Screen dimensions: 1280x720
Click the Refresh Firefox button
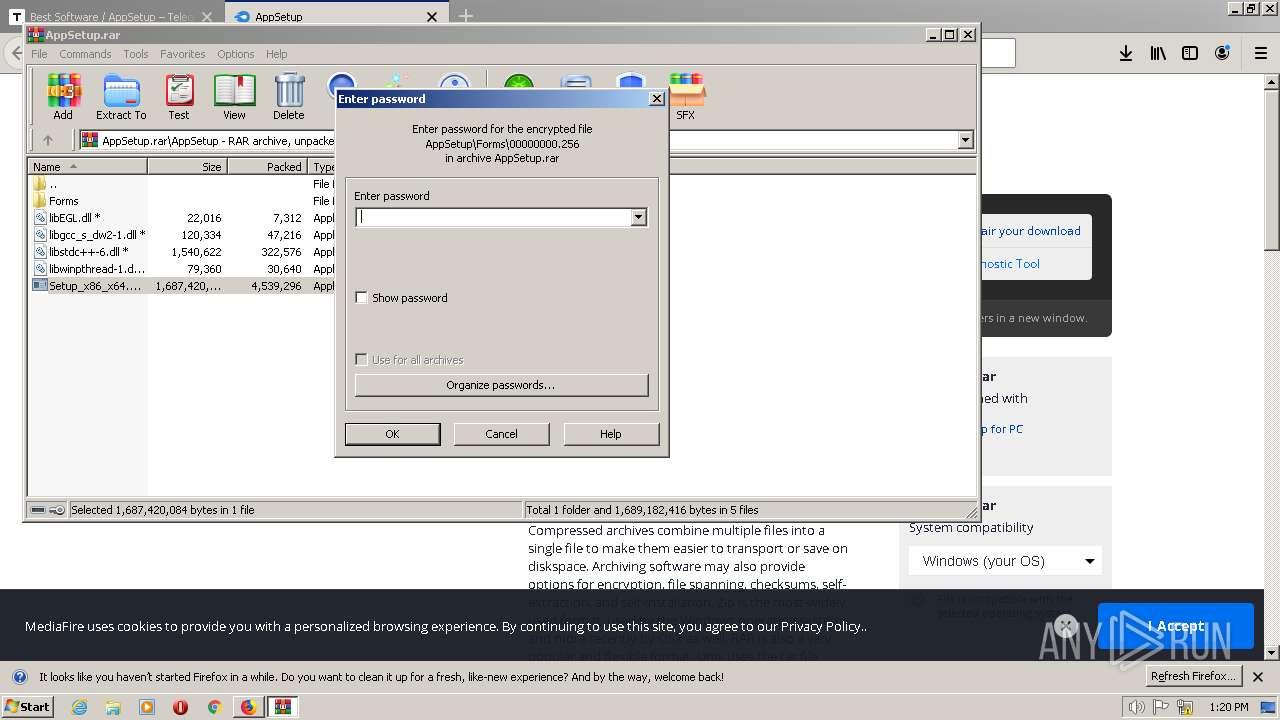coord(1193,676)
